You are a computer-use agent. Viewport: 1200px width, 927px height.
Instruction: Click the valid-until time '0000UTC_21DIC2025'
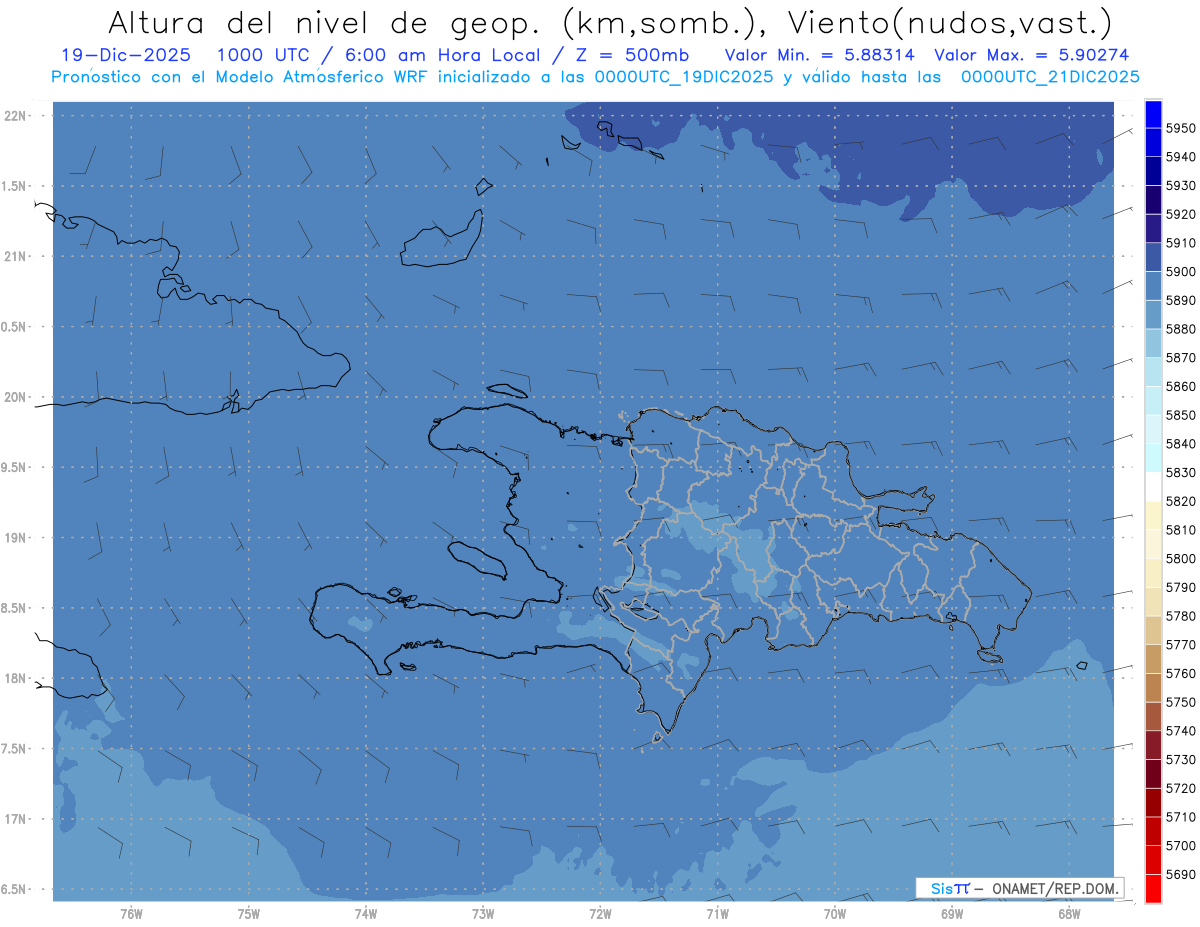pos(1050,77)
